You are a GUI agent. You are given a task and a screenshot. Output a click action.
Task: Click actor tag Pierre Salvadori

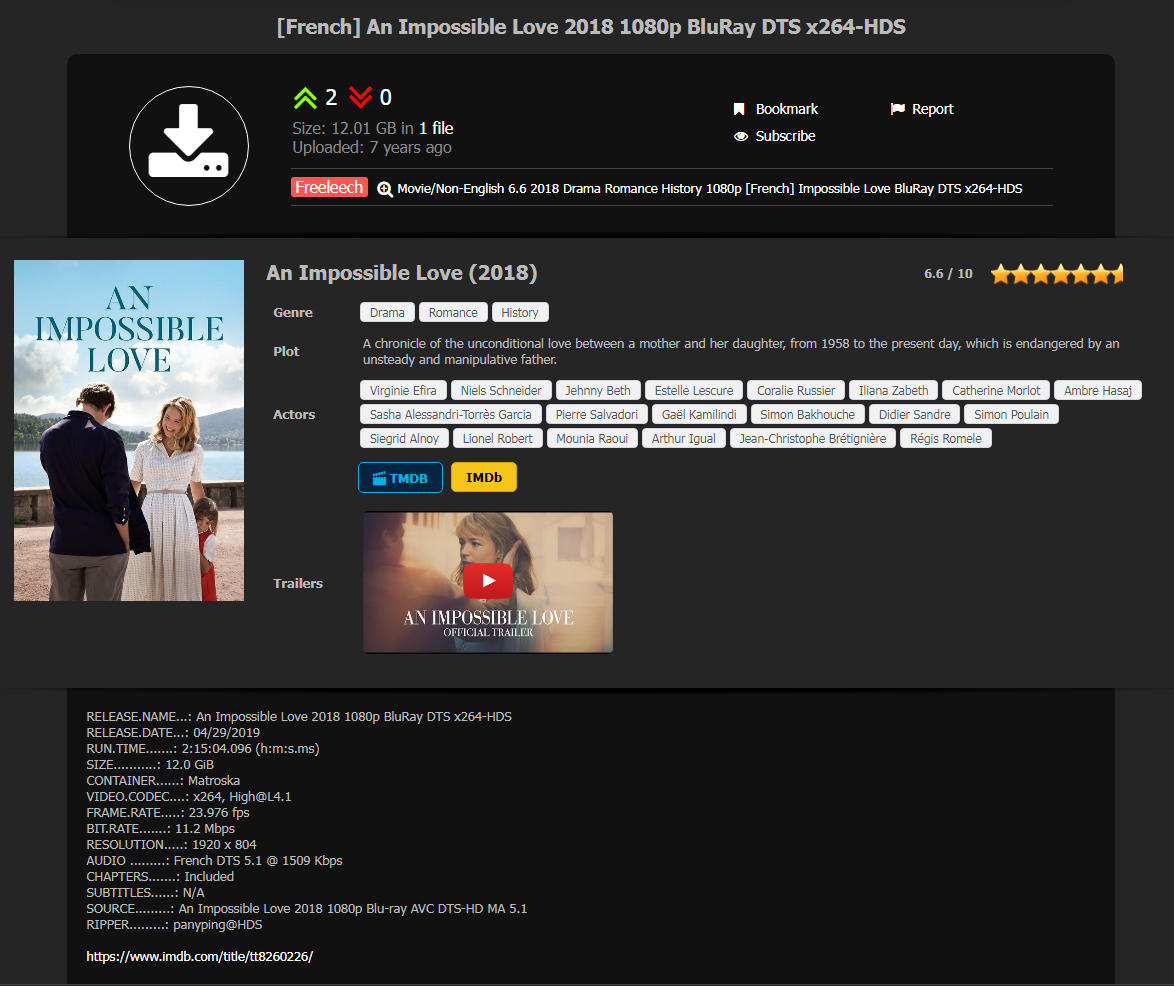point(597,414)
